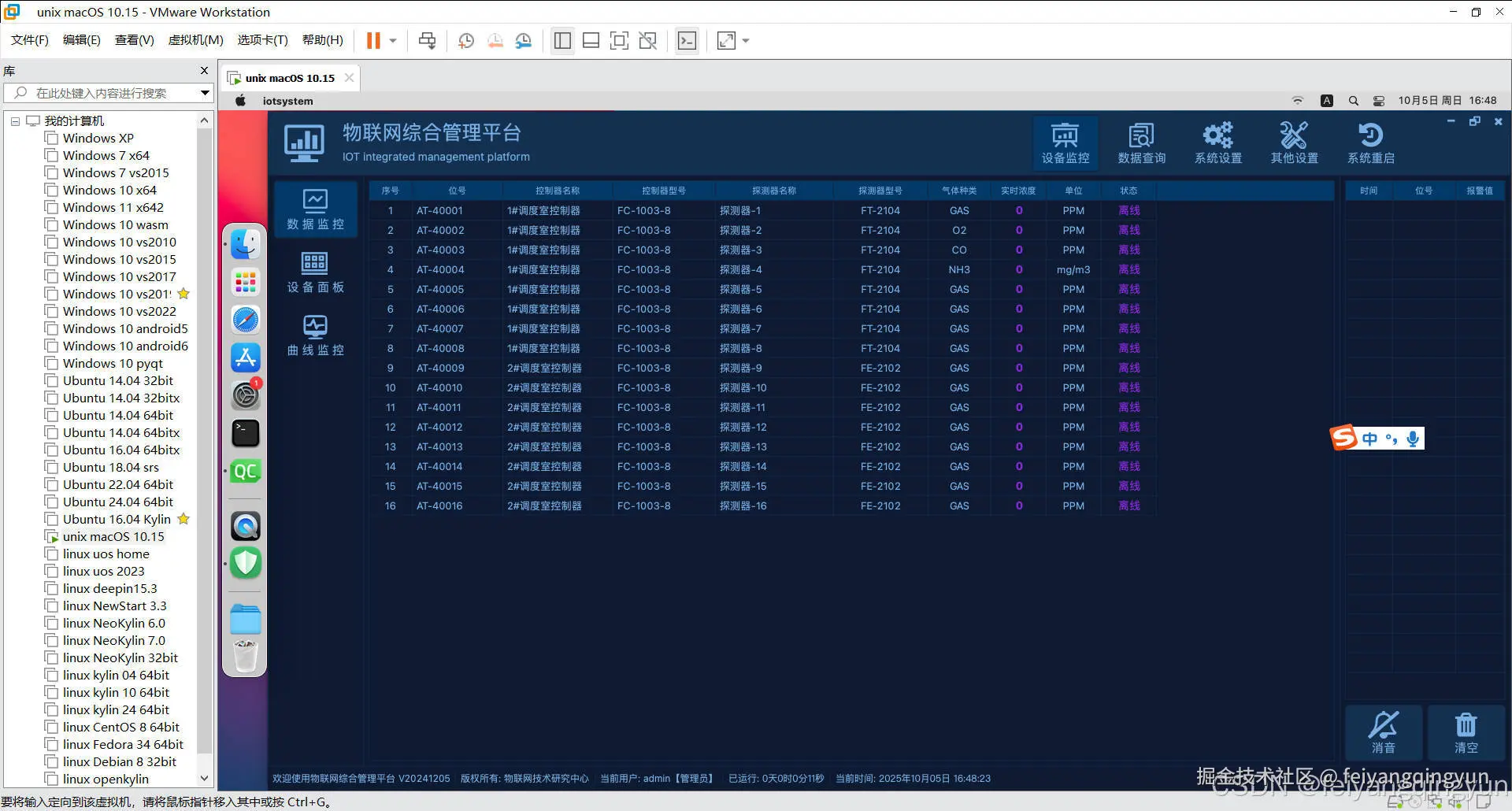This screenshot has height=811, width=1512.
Task: Open 其他设置 other settings
Action: 1294,143
